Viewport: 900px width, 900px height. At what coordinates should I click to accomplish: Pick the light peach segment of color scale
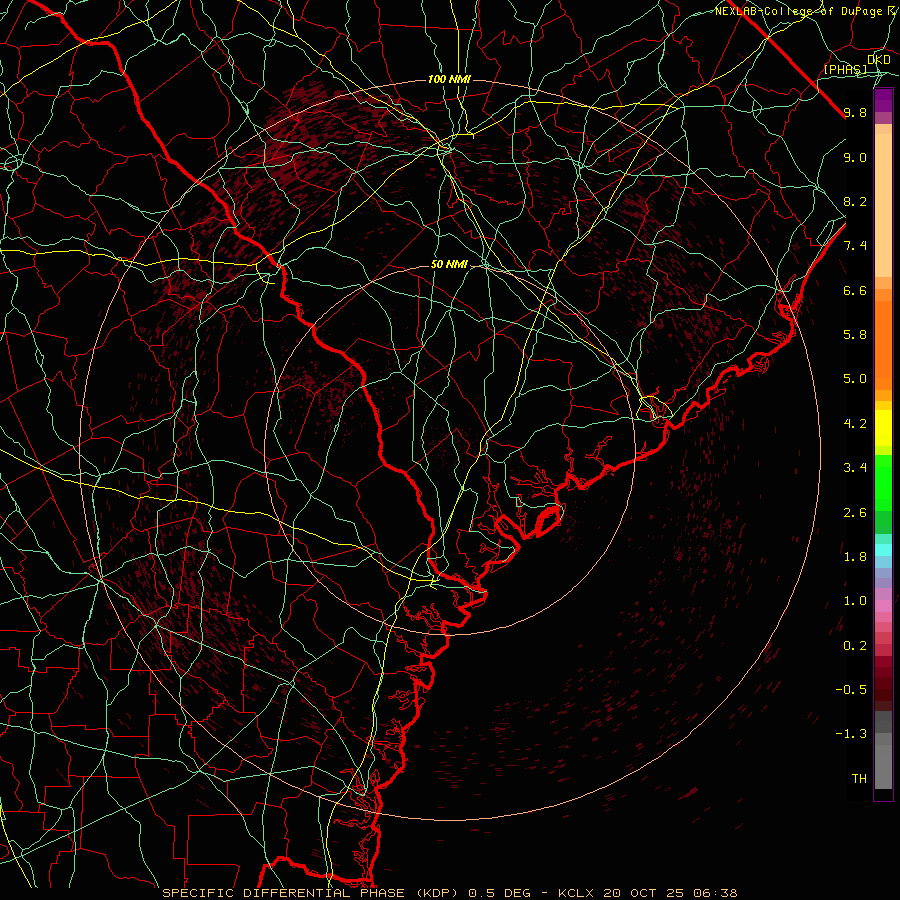coord(883,205)
